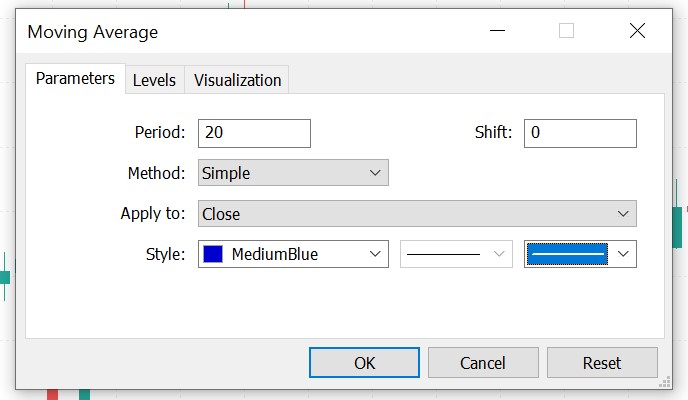Image resolution: width=688 pixels, height=400 pixels.
Task: Click the Period input field
Action: [254, 133]
